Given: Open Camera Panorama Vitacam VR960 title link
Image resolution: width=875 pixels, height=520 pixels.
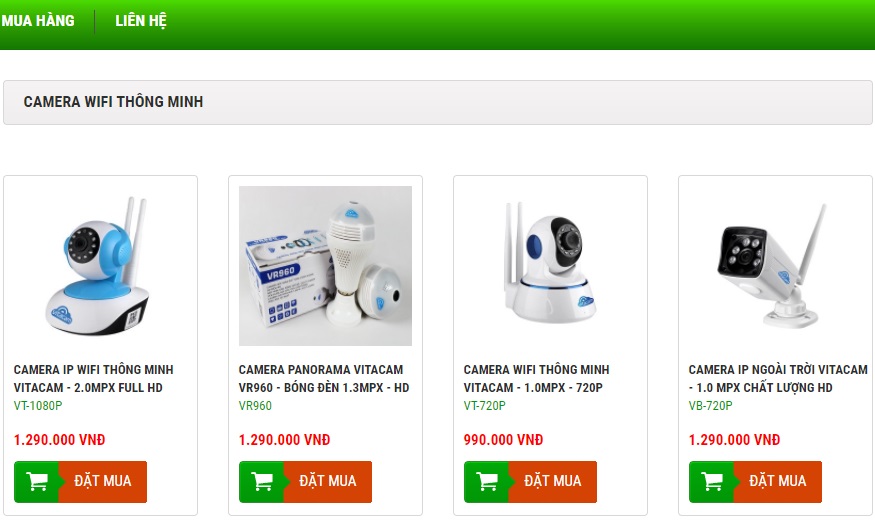Looking at the screenshot, I should (324, 378).
